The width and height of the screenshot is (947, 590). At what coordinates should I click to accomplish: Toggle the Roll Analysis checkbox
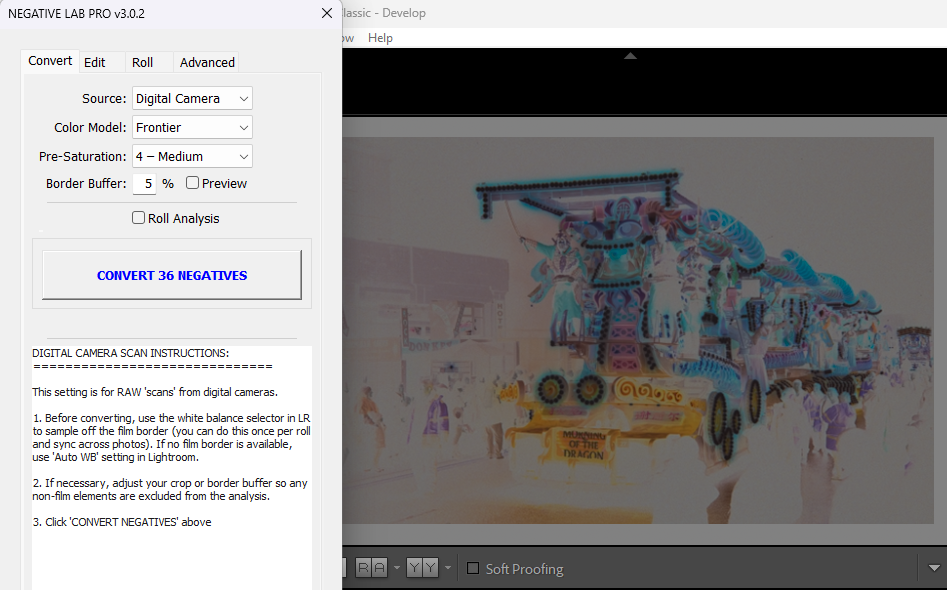coord(139,218)
